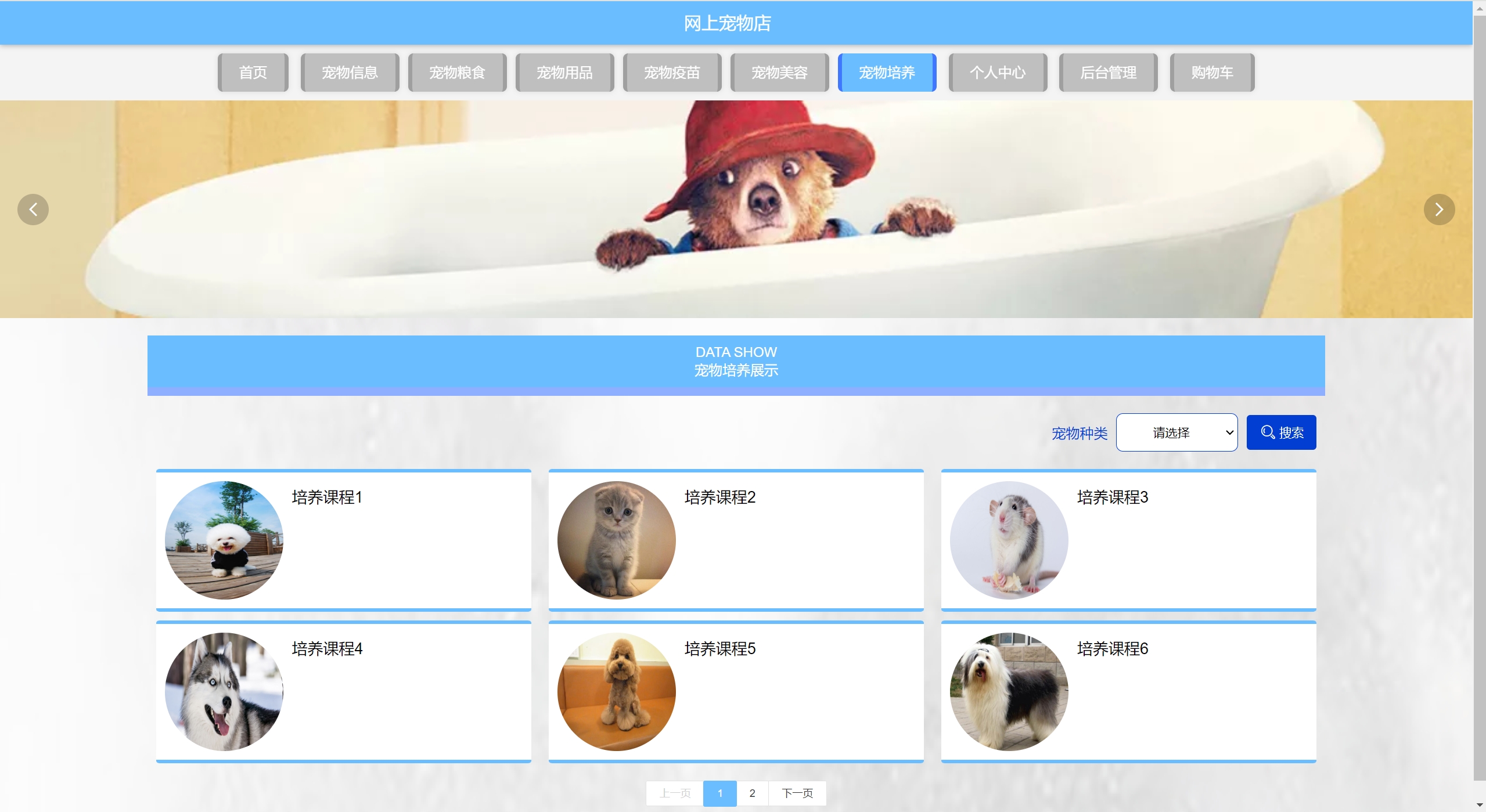Screen dimensions: 1486x812
Task: Open the 宠物种类 dropdown selector
Action: 1176,432
